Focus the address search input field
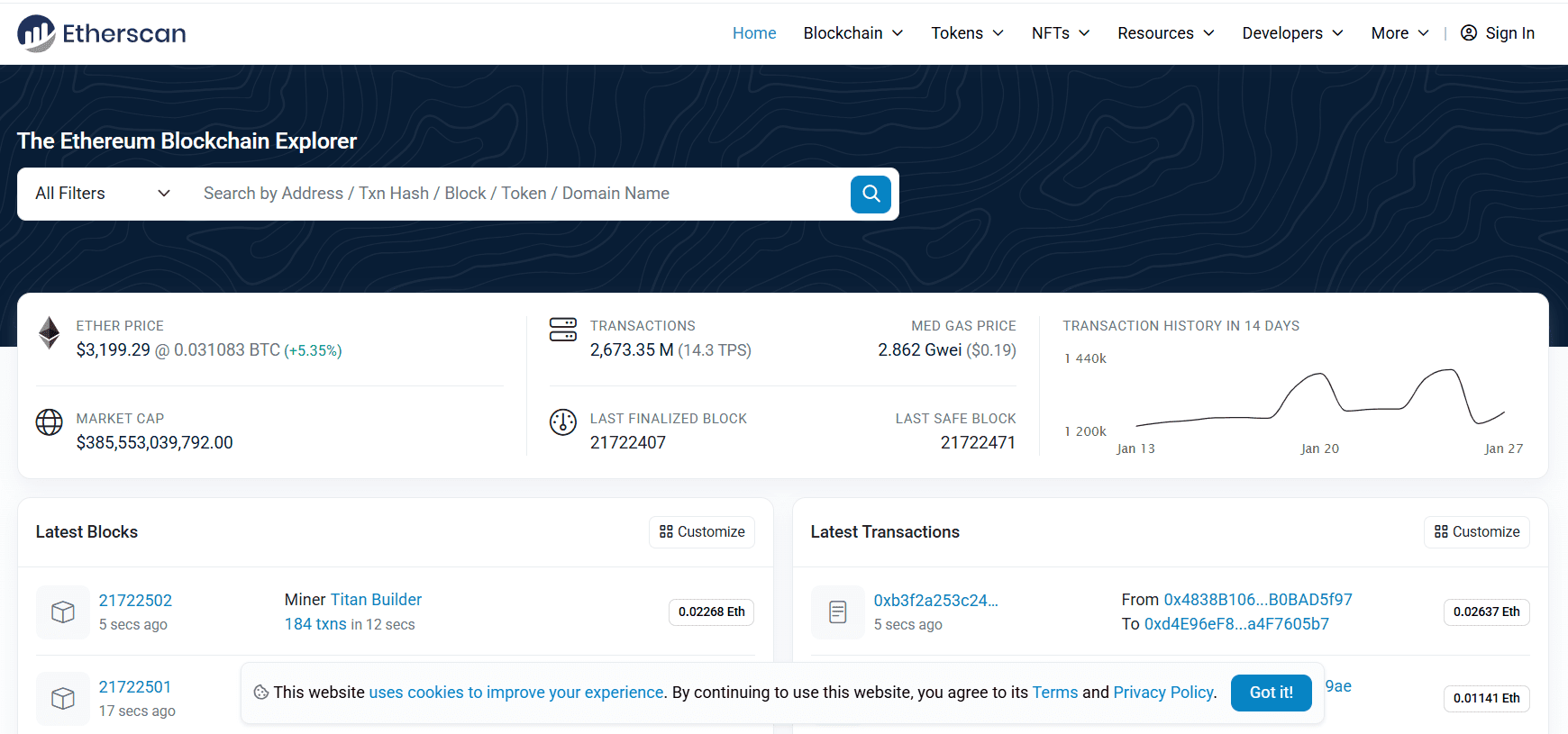Screen dimensions: 1568x734 [x=518, y=194]
